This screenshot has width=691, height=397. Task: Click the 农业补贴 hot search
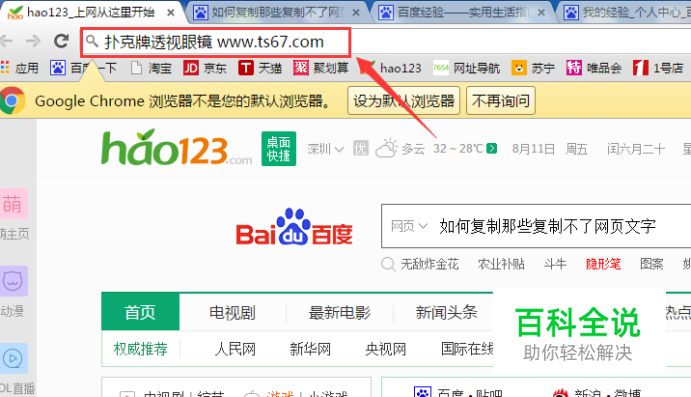(x=501, y=264)
